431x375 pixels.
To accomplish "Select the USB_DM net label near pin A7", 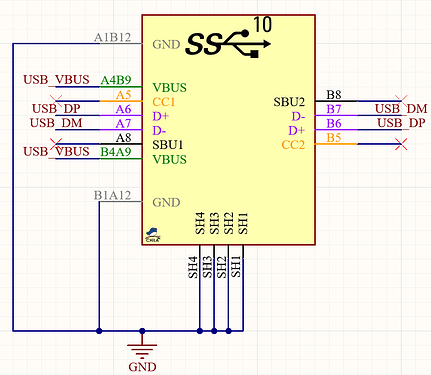I will (56, 123).
